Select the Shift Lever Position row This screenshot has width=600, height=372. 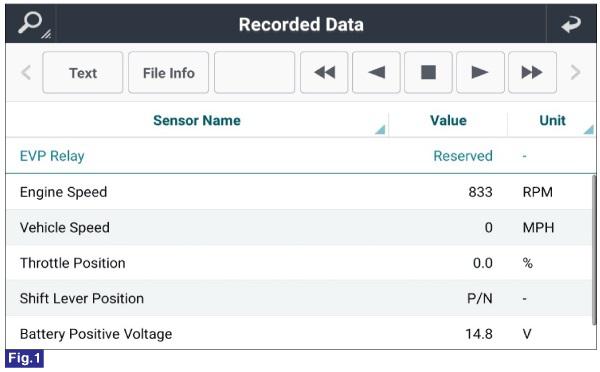(x=299, y=298)
